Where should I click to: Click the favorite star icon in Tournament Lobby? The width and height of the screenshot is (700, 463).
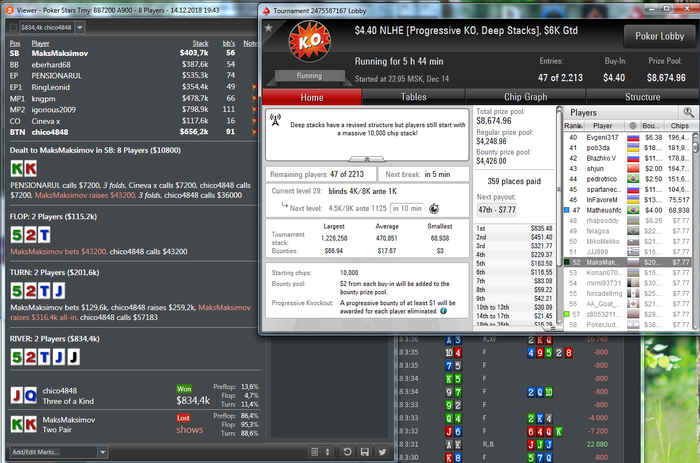pyautogui.click(x=268, y=28)
